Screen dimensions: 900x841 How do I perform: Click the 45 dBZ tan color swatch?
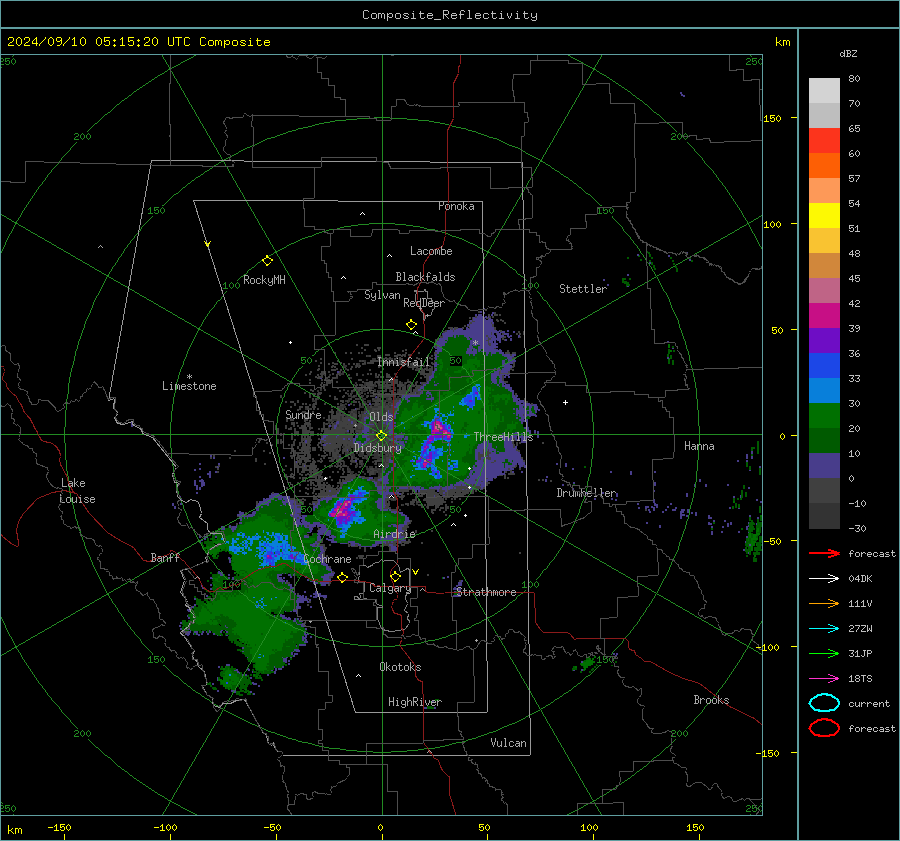click(824, 266)
